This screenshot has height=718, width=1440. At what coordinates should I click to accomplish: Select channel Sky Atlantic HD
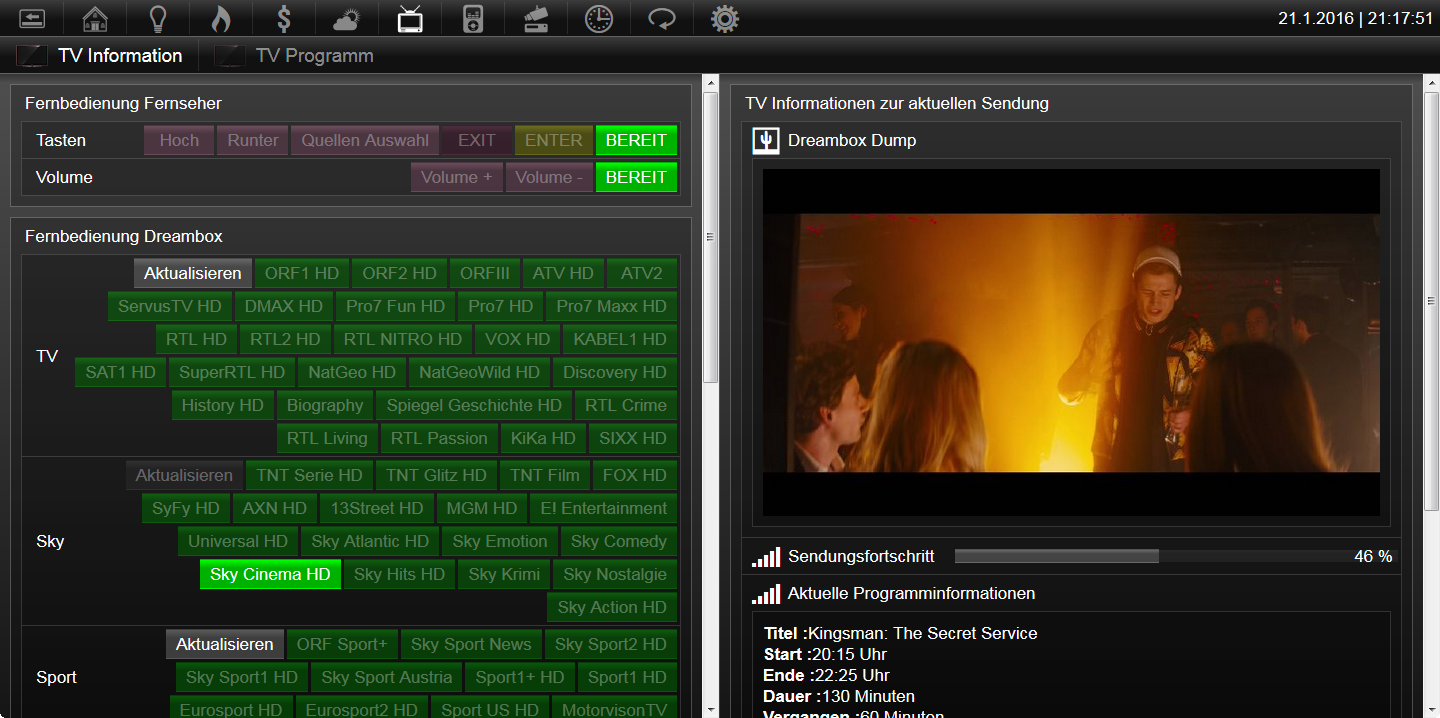(370, 541)
